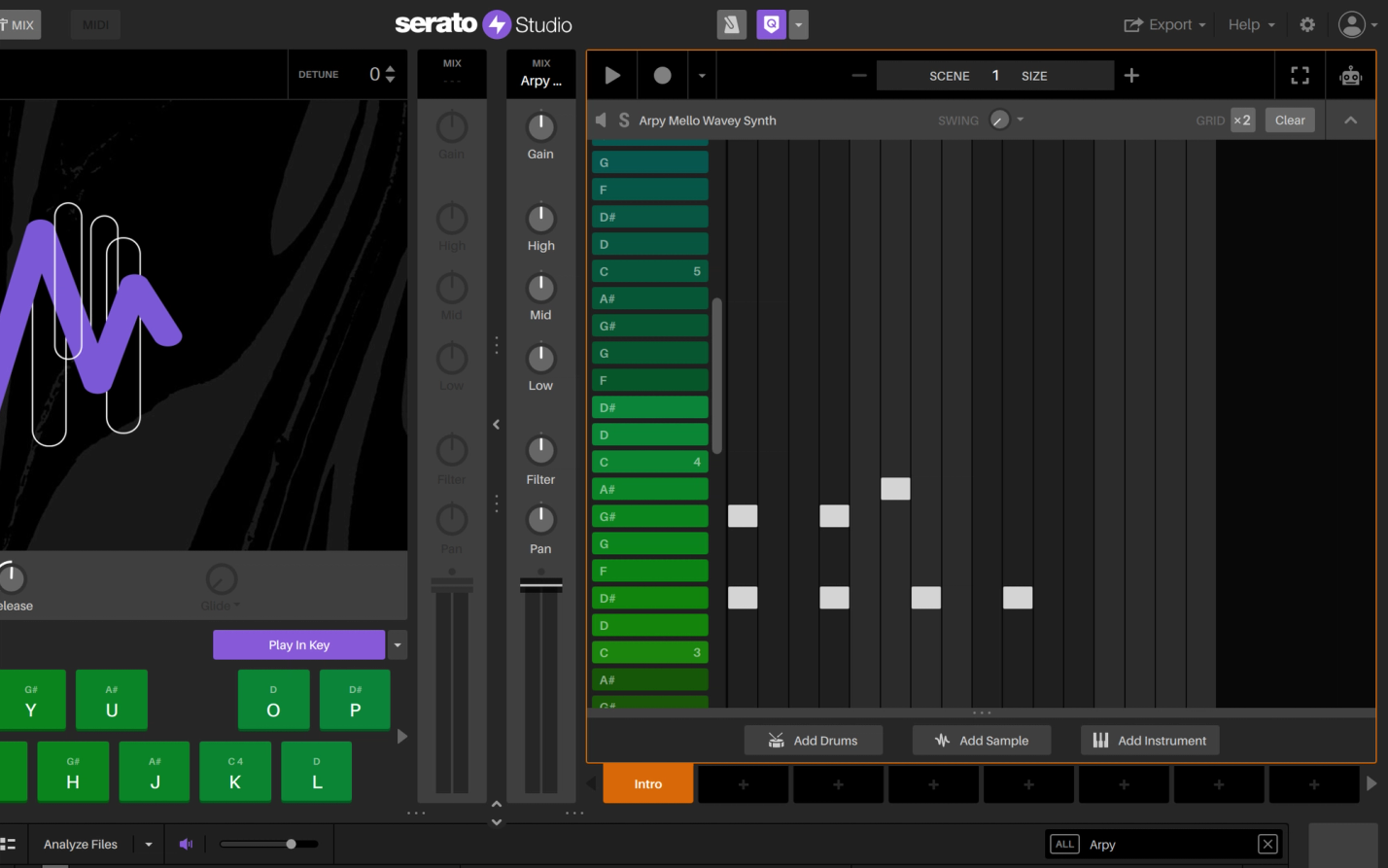Click the purple Q plugin icon

[771, 24]
